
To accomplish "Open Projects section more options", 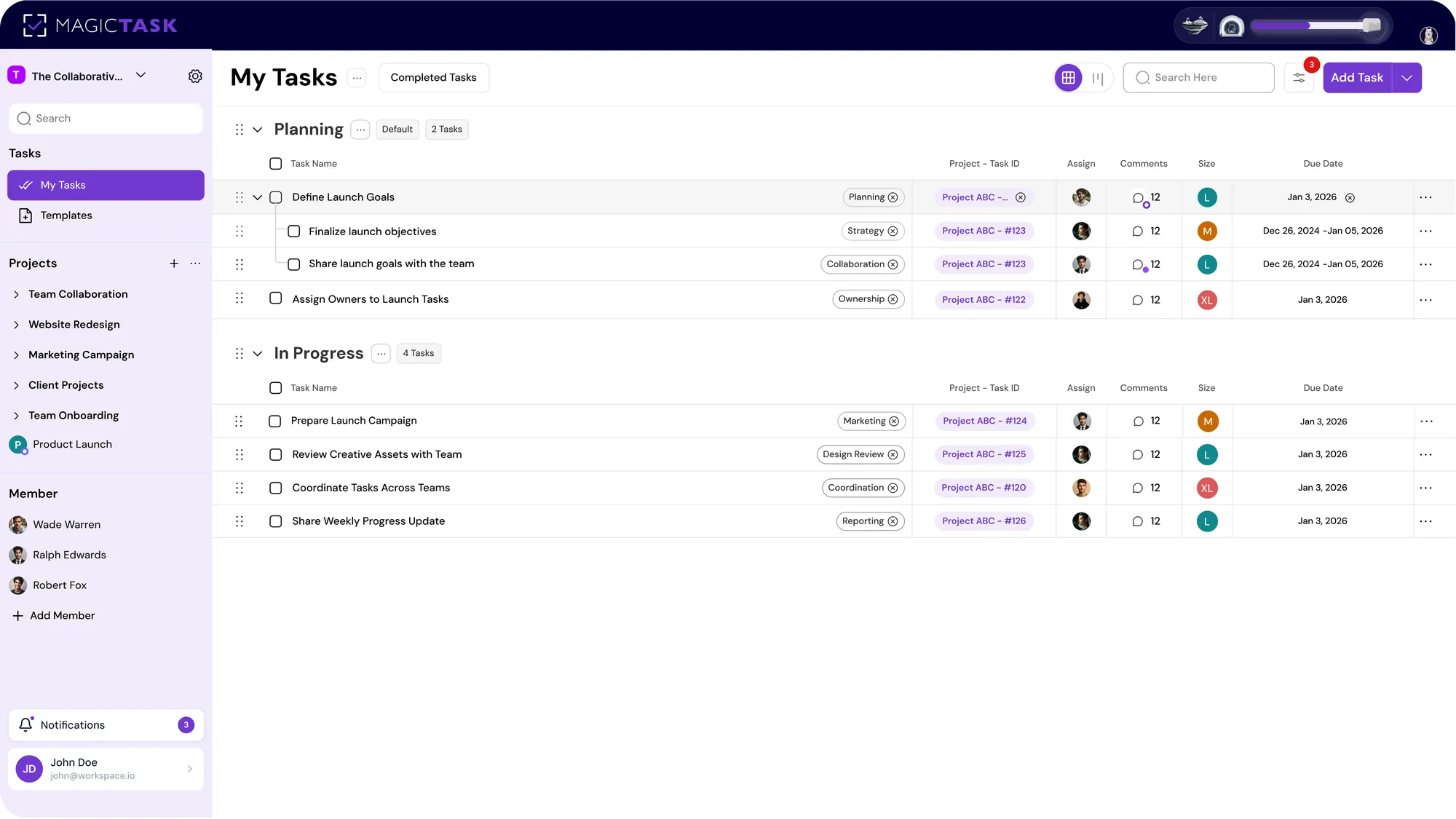I will [x=195, y=264].
